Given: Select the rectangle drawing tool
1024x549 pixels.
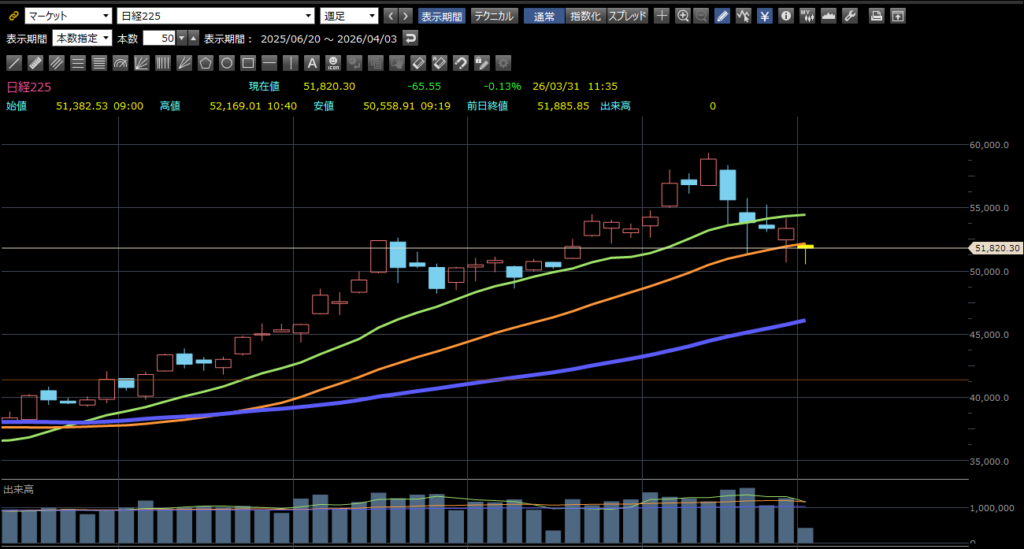Looking at the screenshot, I should [x=248, y=62].
